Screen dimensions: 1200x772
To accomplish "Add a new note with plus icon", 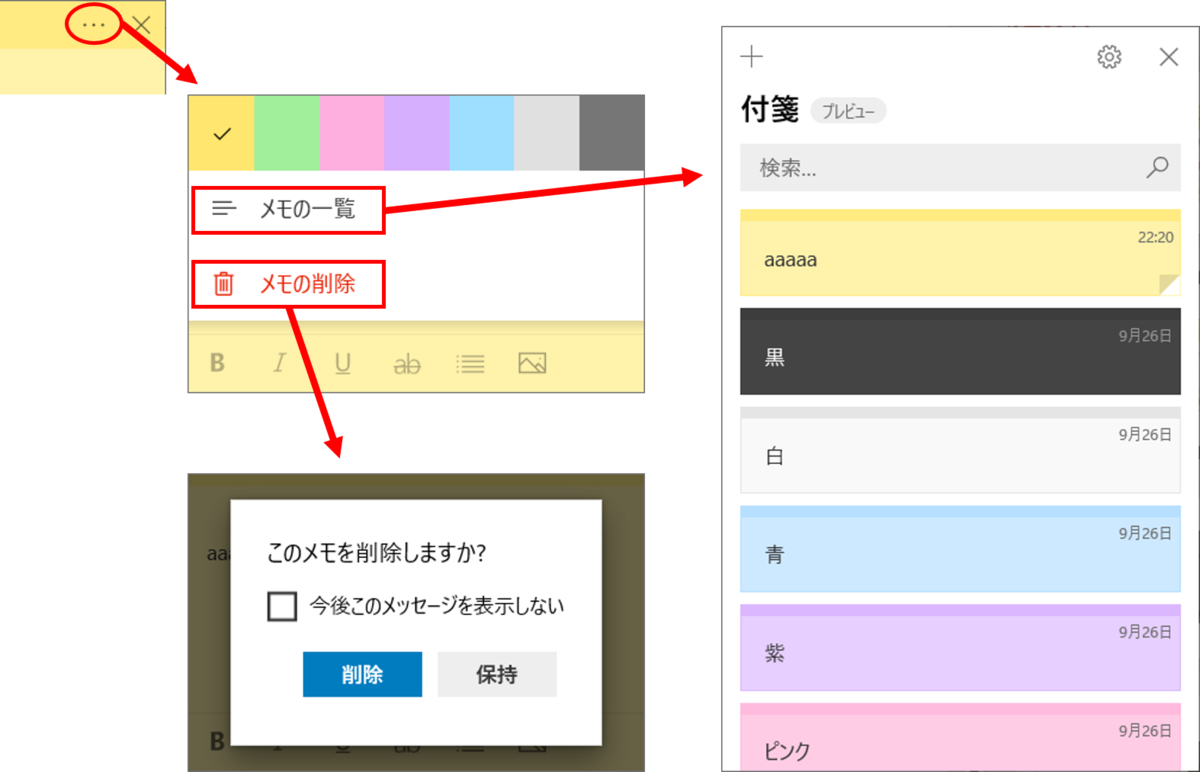I will click(751, 56).
